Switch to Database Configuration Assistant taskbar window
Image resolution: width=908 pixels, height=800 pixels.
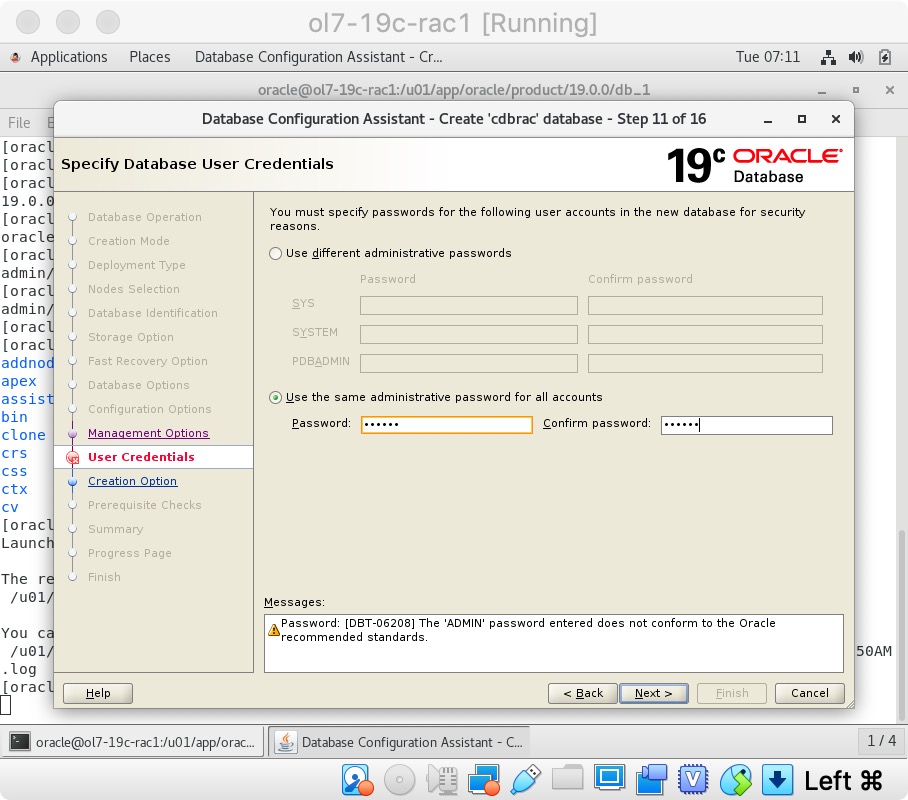[400, 741]
